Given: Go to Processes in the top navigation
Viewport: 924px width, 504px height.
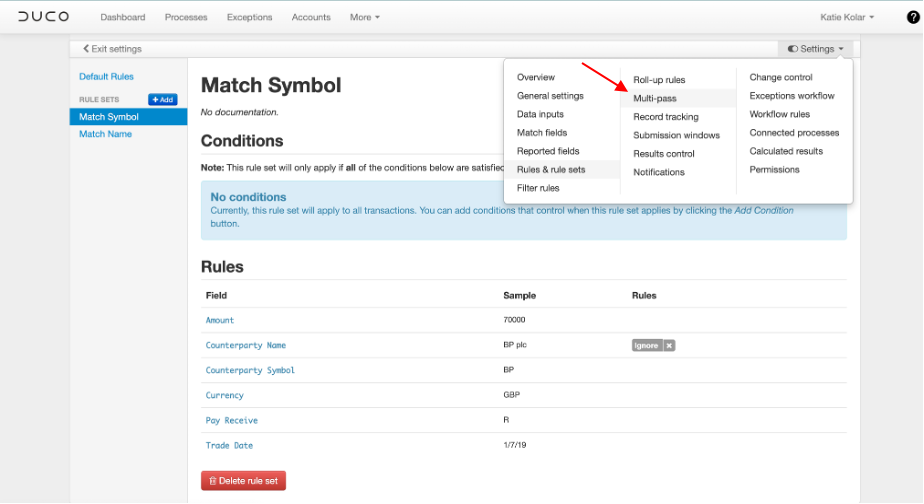Looking at the screenshot, I should 186,17.
